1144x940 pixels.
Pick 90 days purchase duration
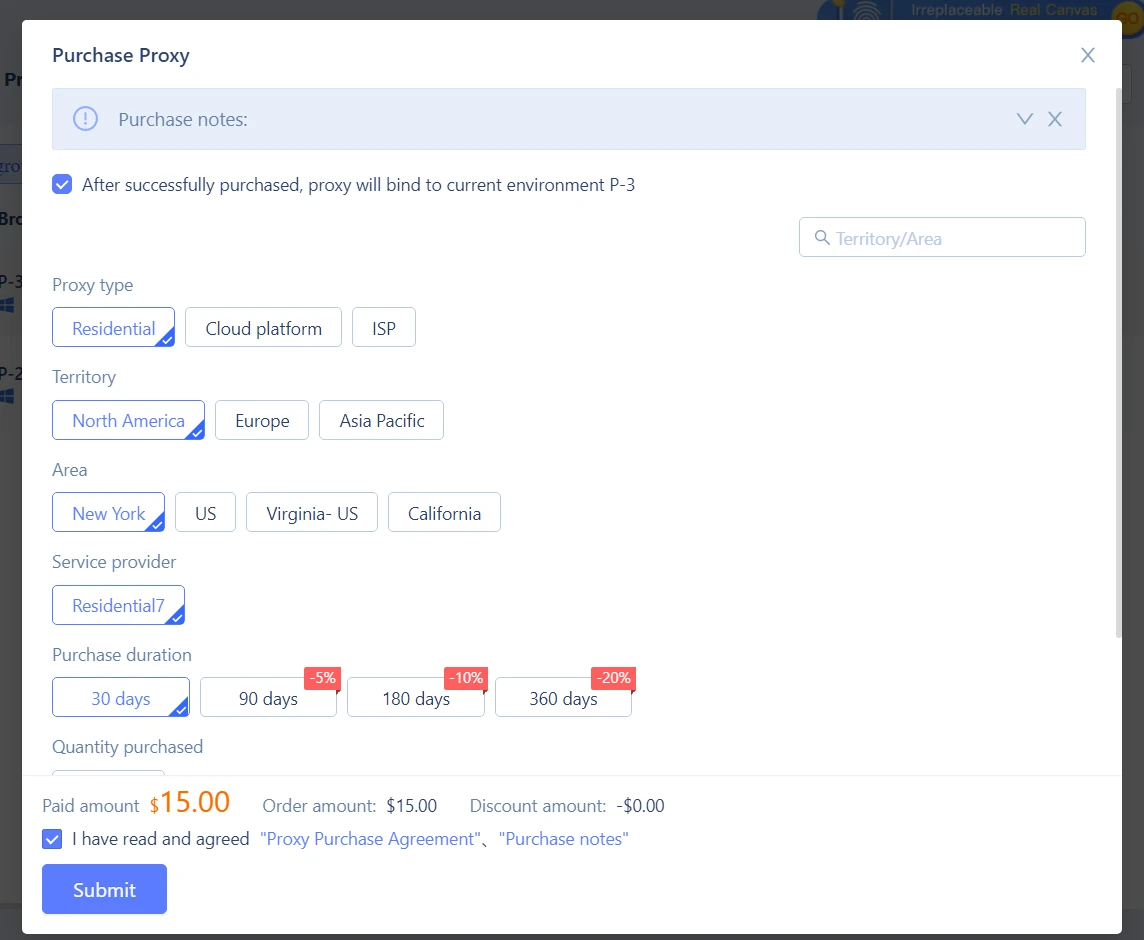tap(268, 698)
